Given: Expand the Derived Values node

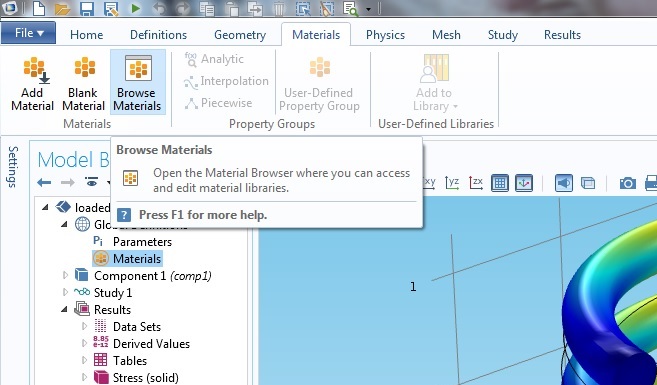Looking at the screenshot, I should 84,344.
